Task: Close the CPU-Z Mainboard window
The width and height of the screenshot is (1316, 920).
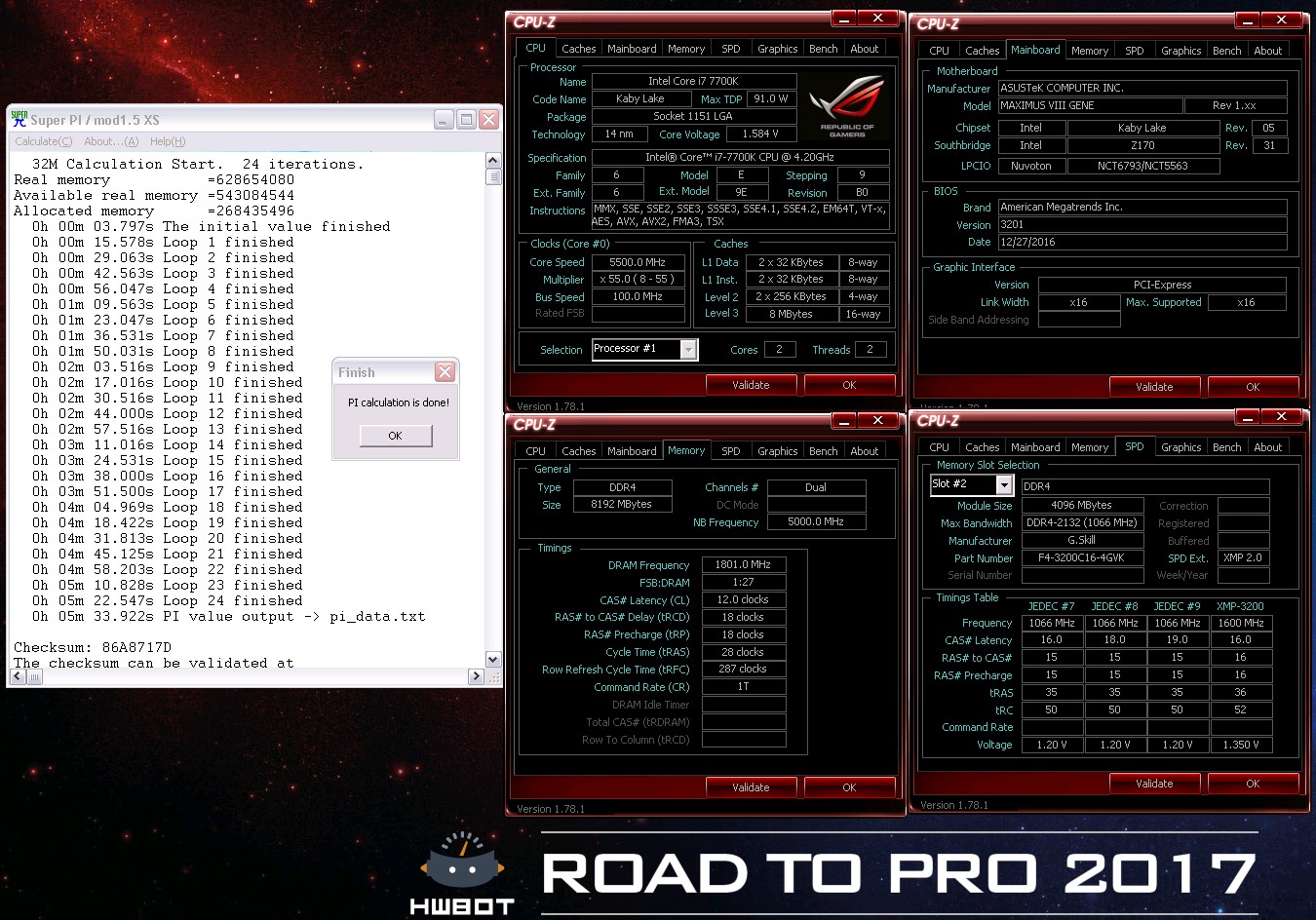Action: [x=1282, y=19]
